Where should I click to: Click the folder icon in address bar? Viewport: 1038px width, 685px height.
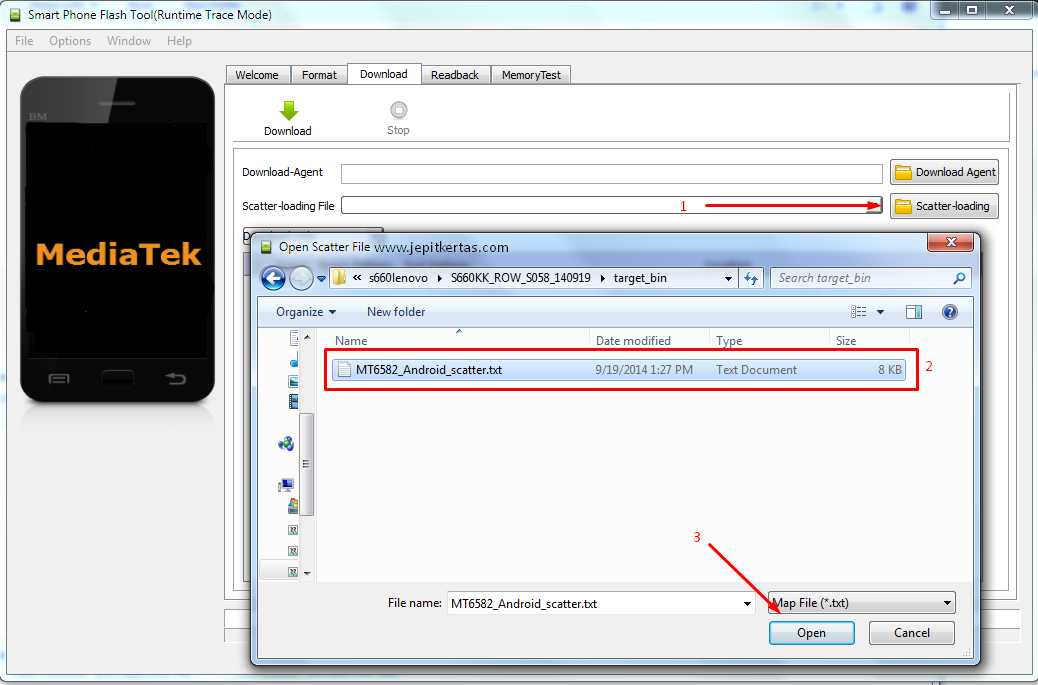coord(339,278)
